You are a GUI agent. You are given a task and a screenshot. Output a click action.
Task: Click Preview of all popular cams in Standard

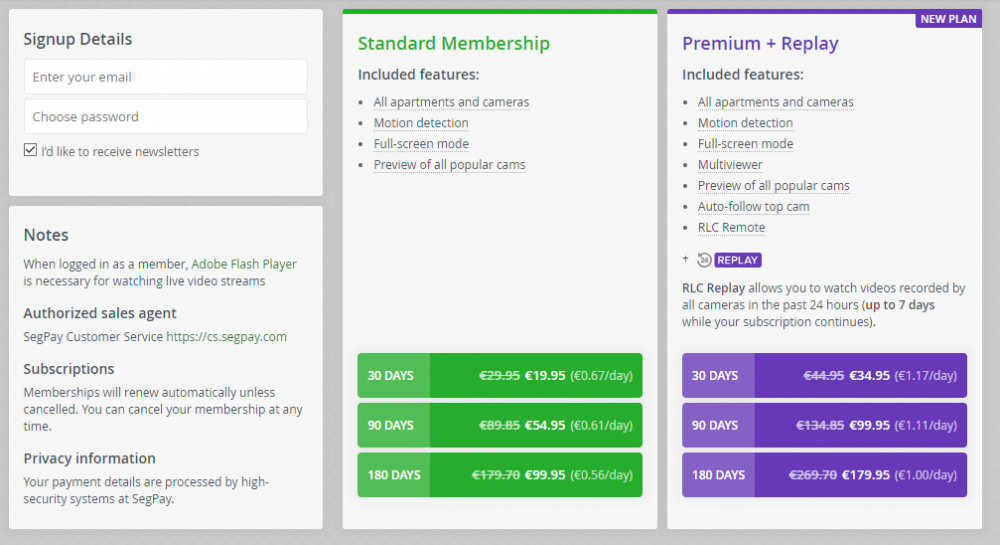[449, 165]
